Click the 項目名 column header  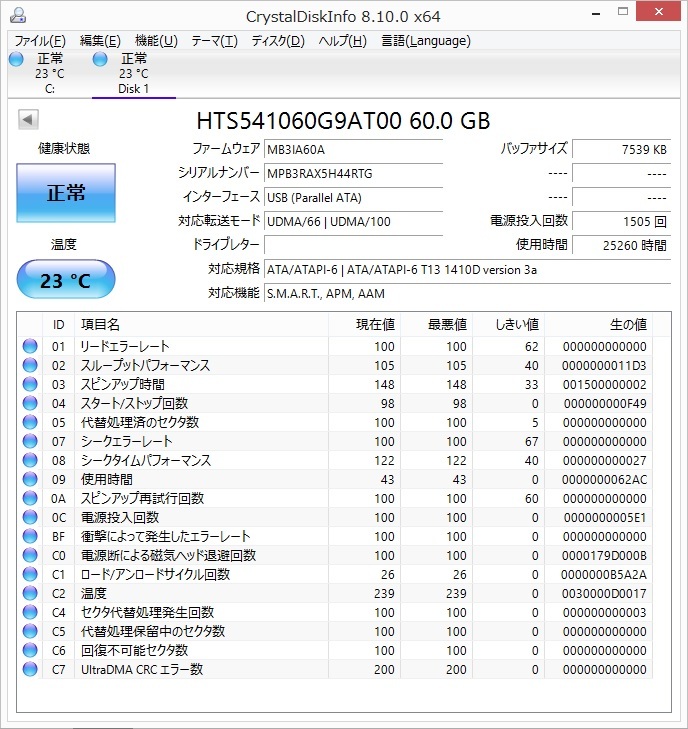[201, 325]
